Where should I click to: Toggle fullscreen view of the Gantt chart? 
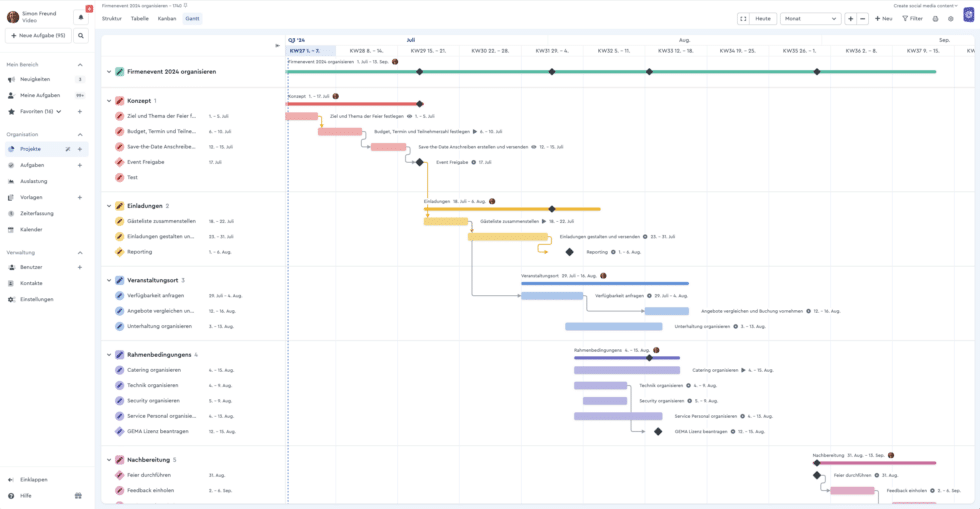click(x=743, y=19)
